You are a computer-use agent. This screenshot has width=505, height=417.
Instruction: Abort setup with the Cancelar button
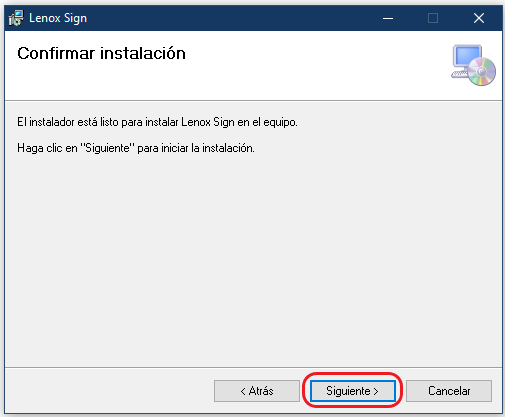[449, 391]
